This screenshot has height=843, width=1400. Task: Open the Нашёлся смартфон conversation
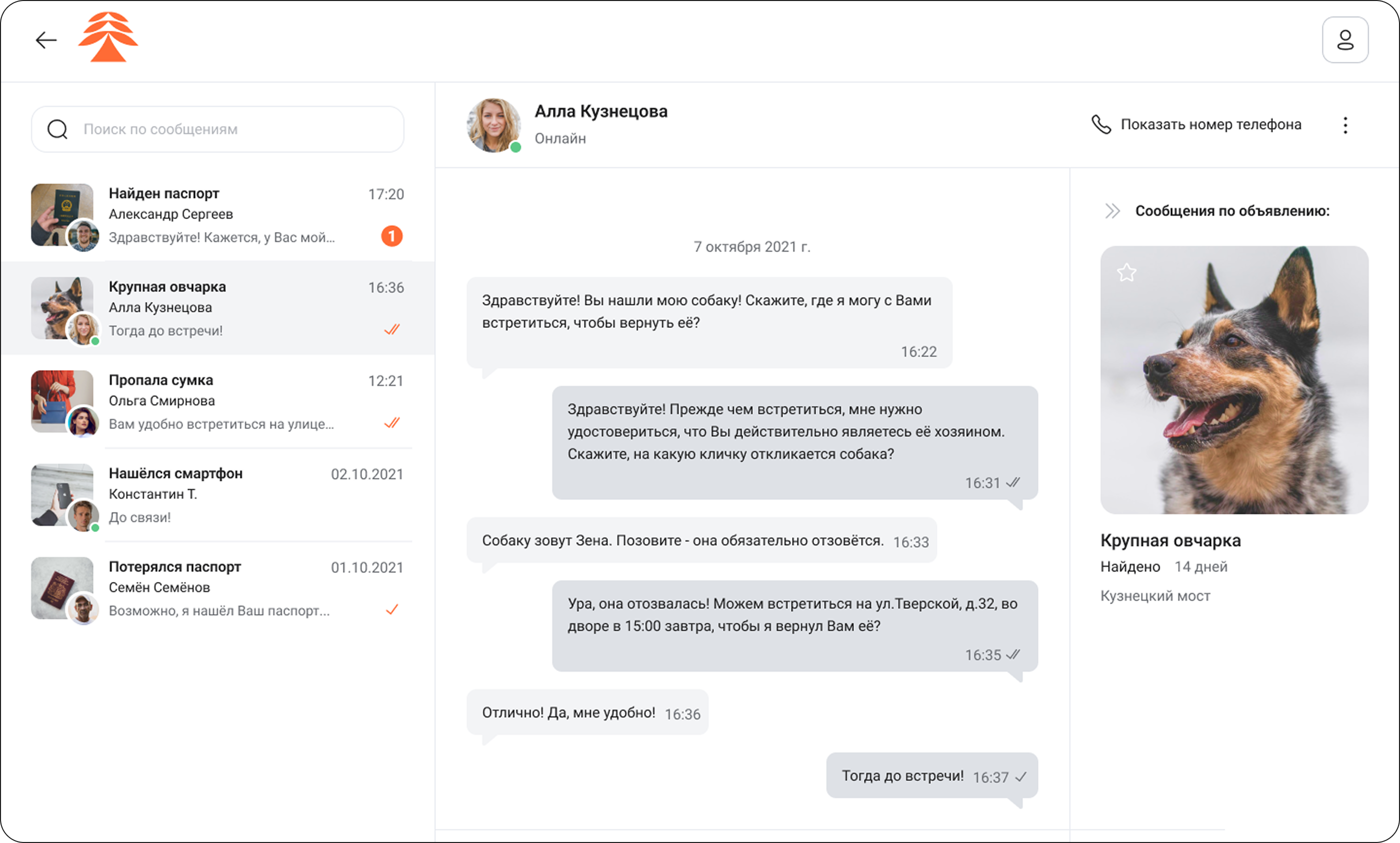click(217, 495)
